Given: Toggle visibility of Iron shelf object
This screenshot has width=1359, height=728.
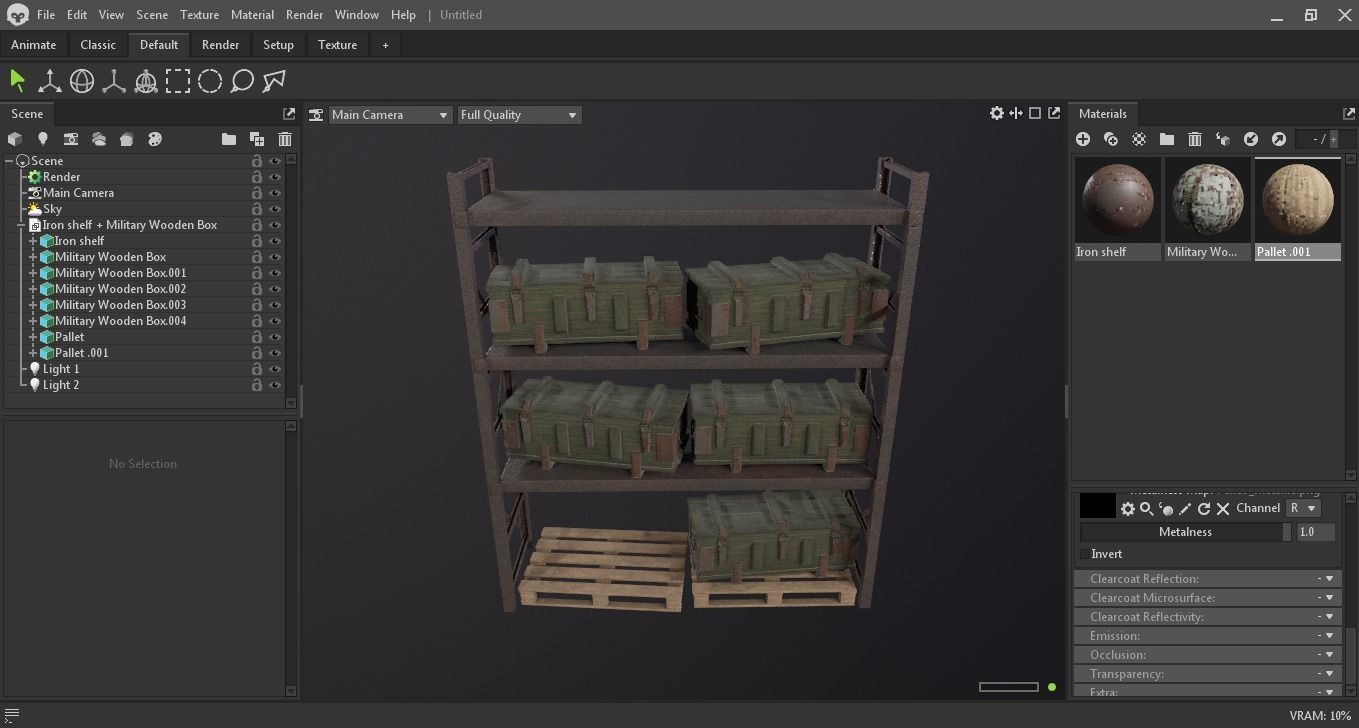Looking at the screenshot, I should coord(275,241).
